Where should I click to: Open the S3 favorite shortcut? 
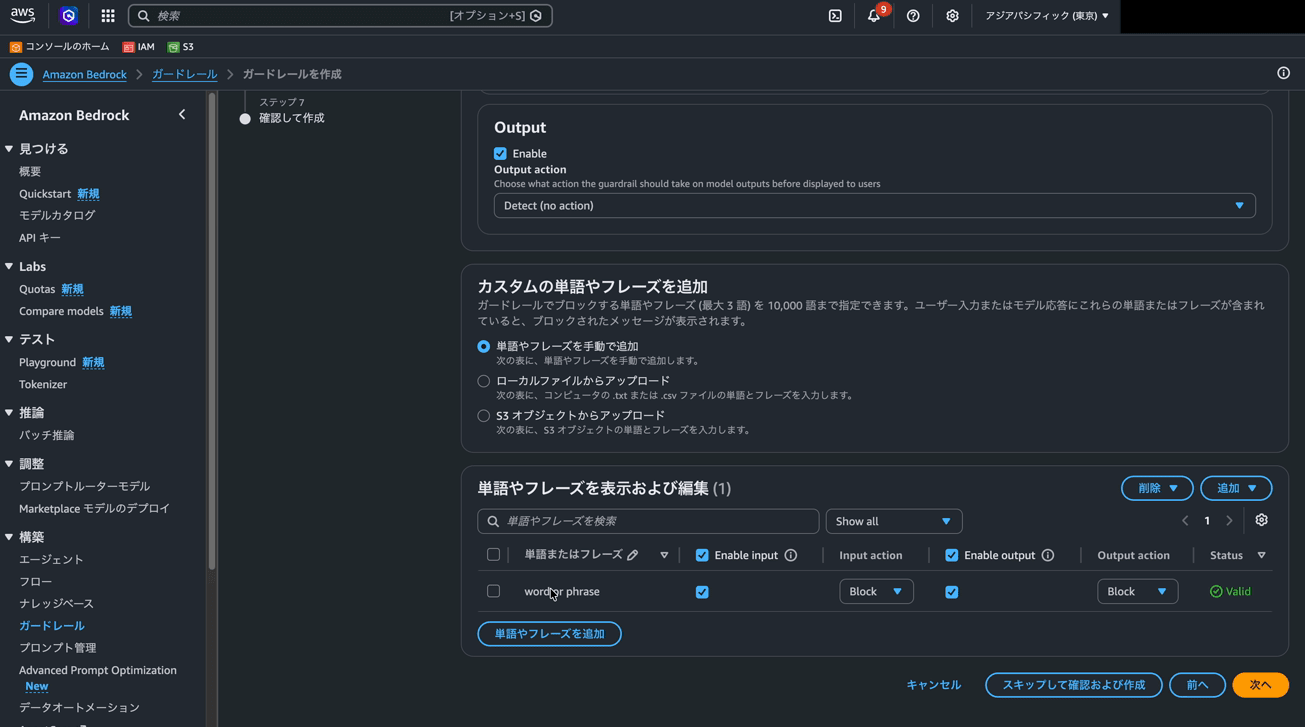click(x=181, y=47)
